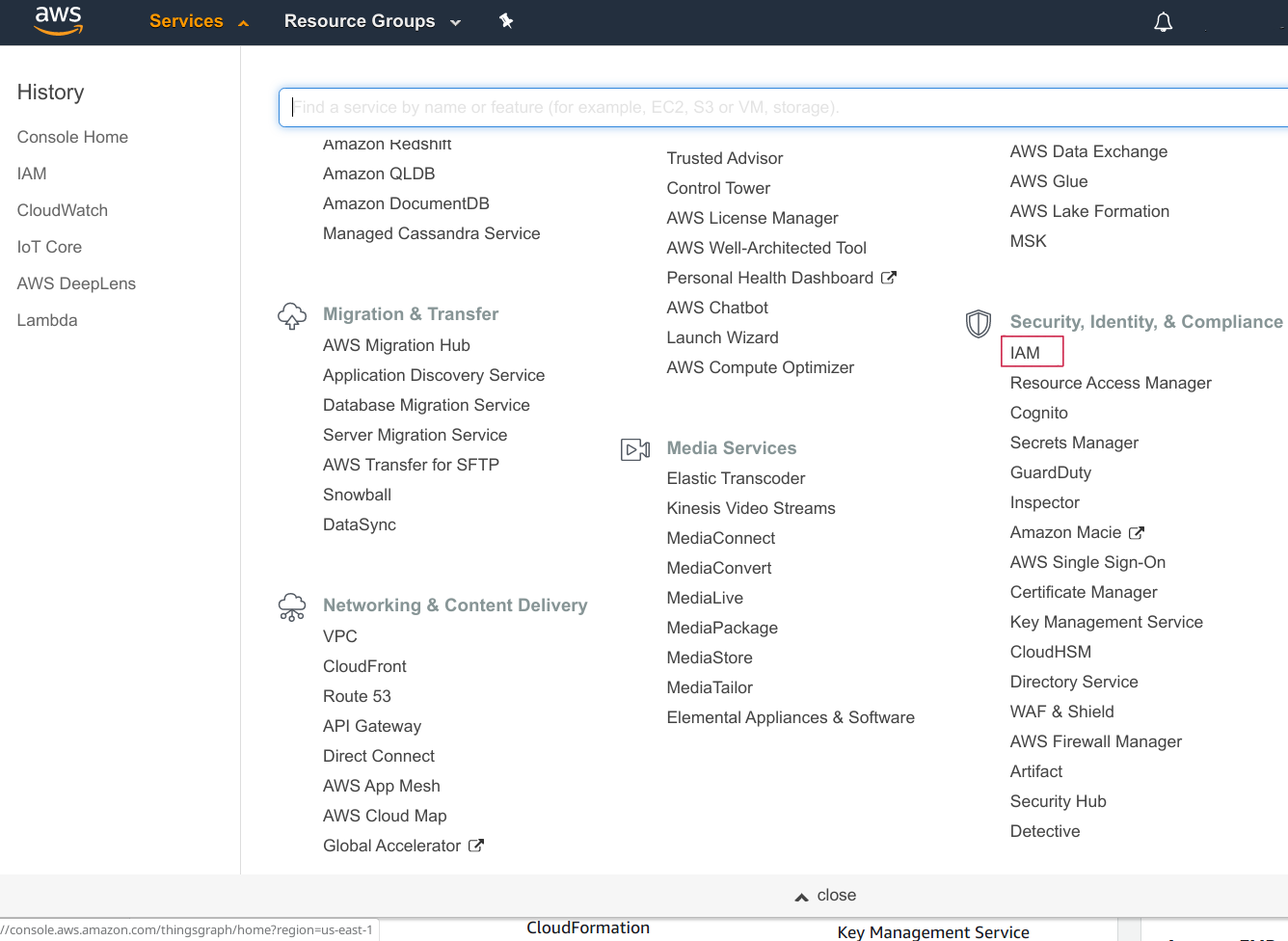Open MediaConvert service
This screenshot has height=941, width=1288.
coord(719,568)
